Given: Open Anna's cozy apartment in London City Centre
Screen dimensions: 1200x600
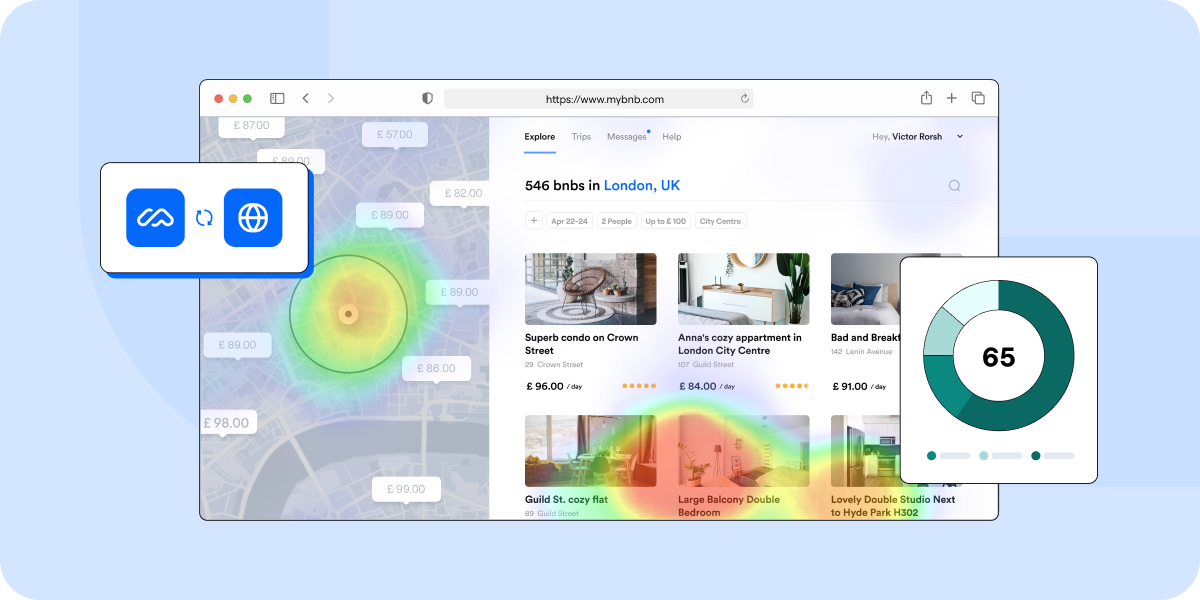Looking at the screenshot, I should pyautogui.click(x=740, y=344).
